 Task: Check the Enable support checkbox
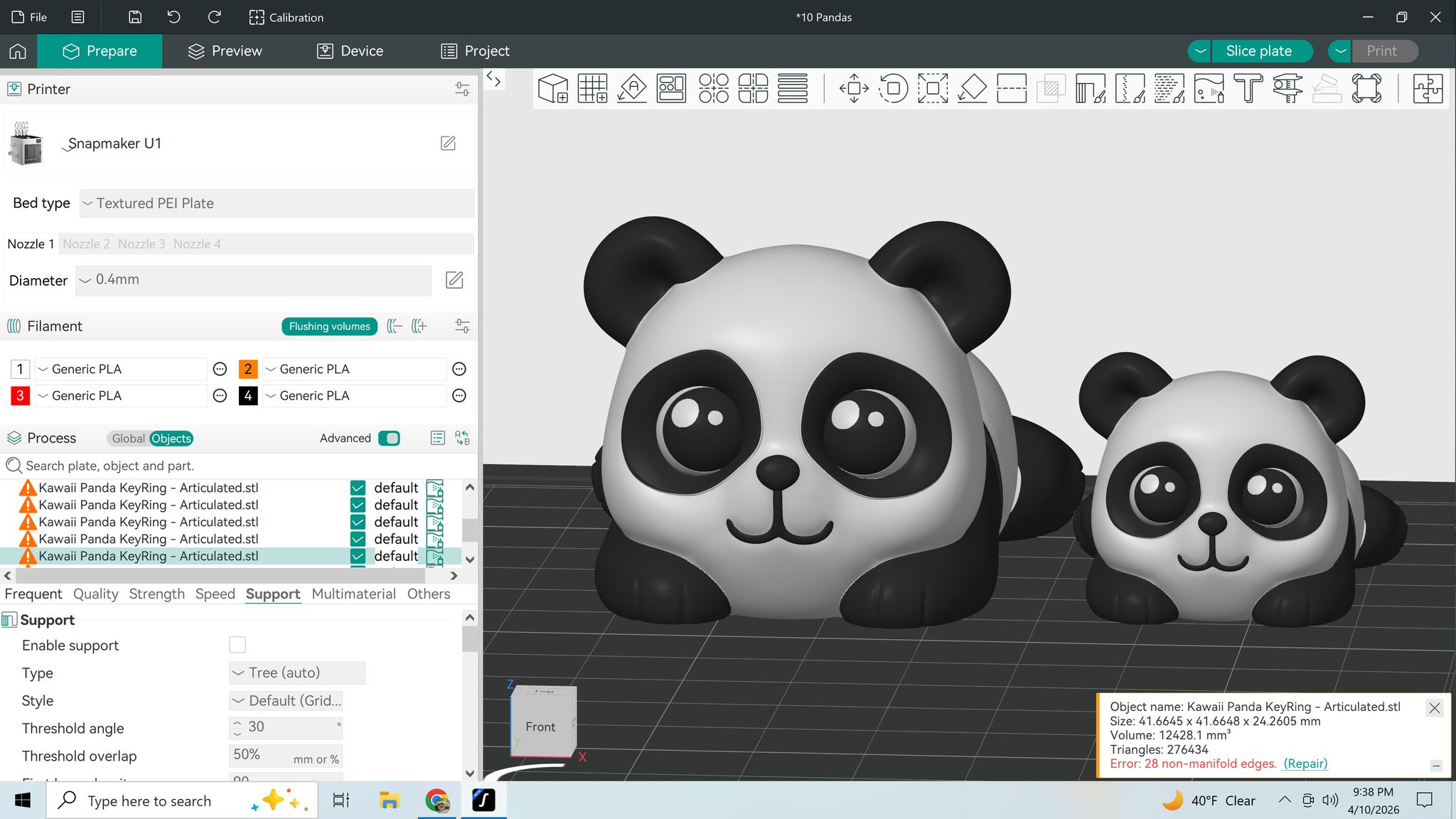click(x=237, y=645)
